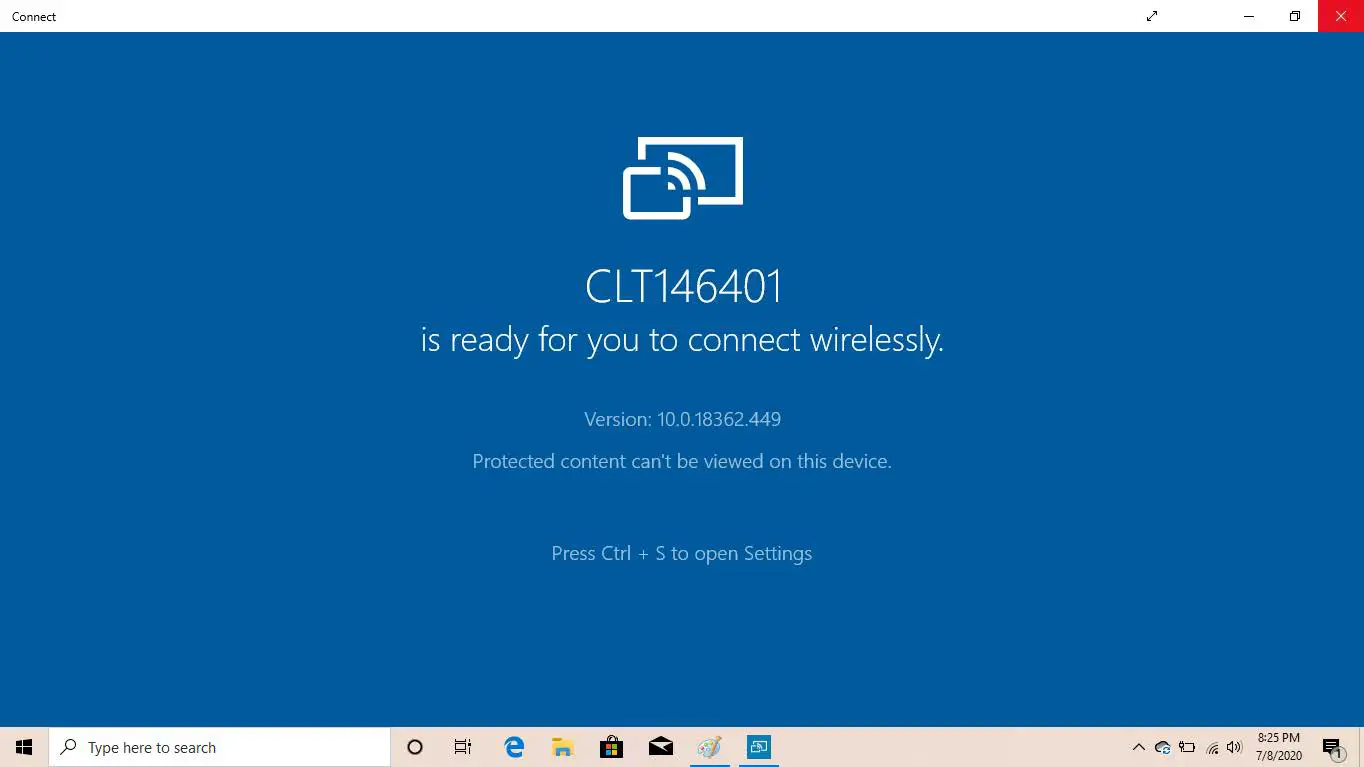This screenshot has width=1364, height=767.
Task: Click the date and time in the tray
Action: 1278,747
